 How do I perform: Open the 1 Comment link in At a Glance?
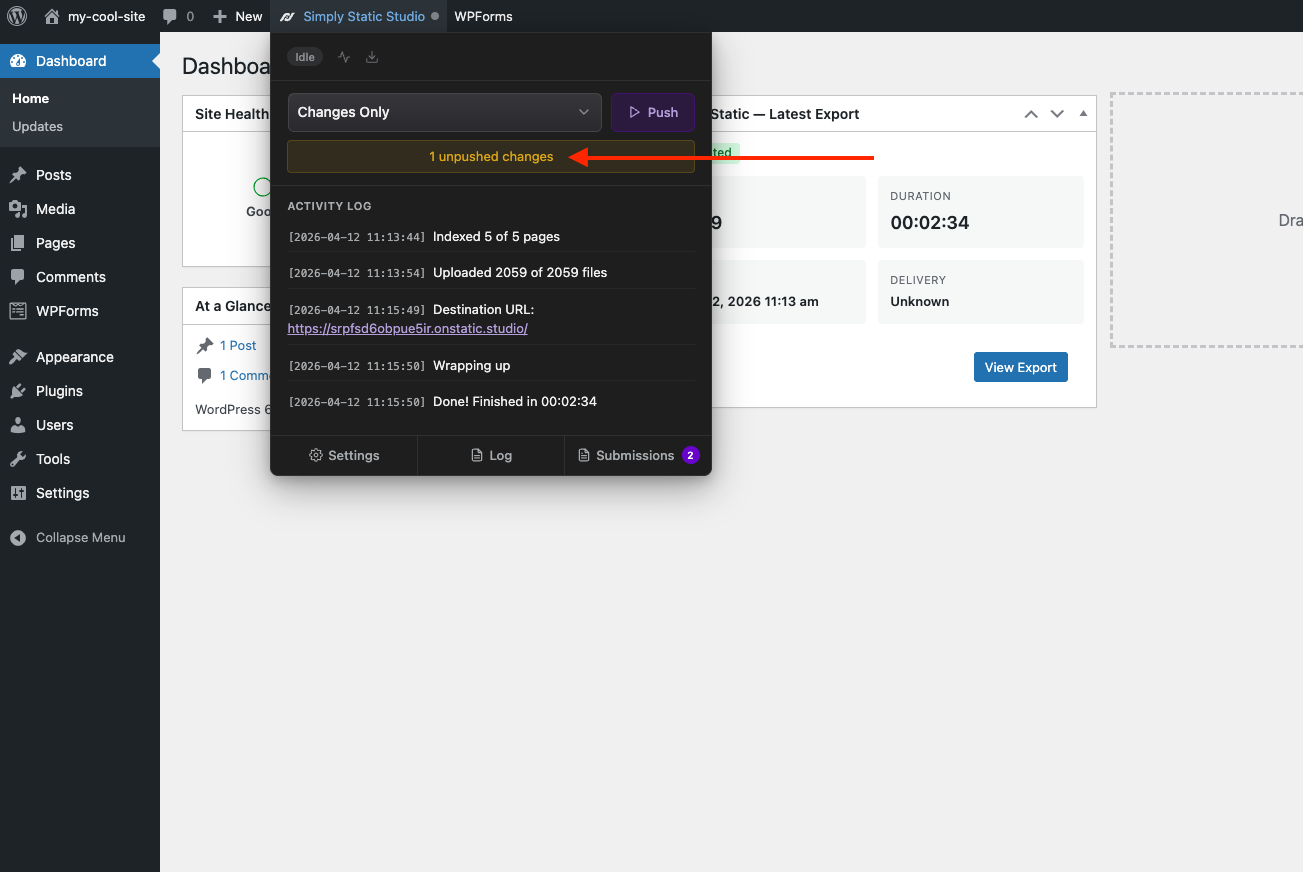pyautogui.click(x=245, y=375)
